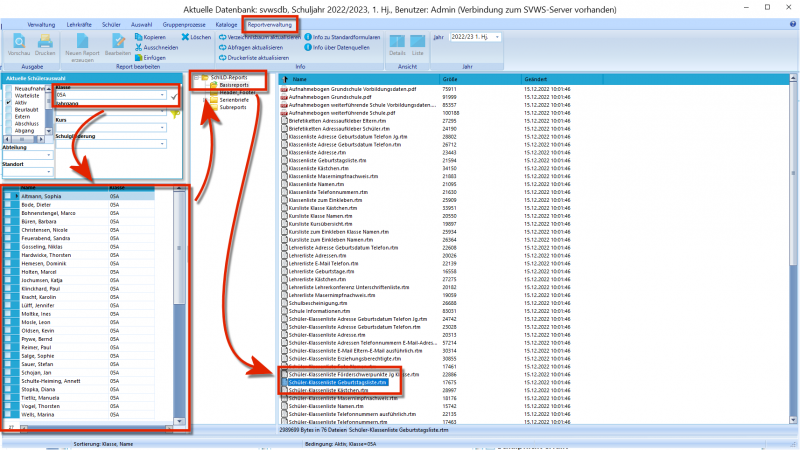The height and width of the screenshot is (450, 800).
Task: Expand the Serienbriefe tree node
Action: [205, 100]
